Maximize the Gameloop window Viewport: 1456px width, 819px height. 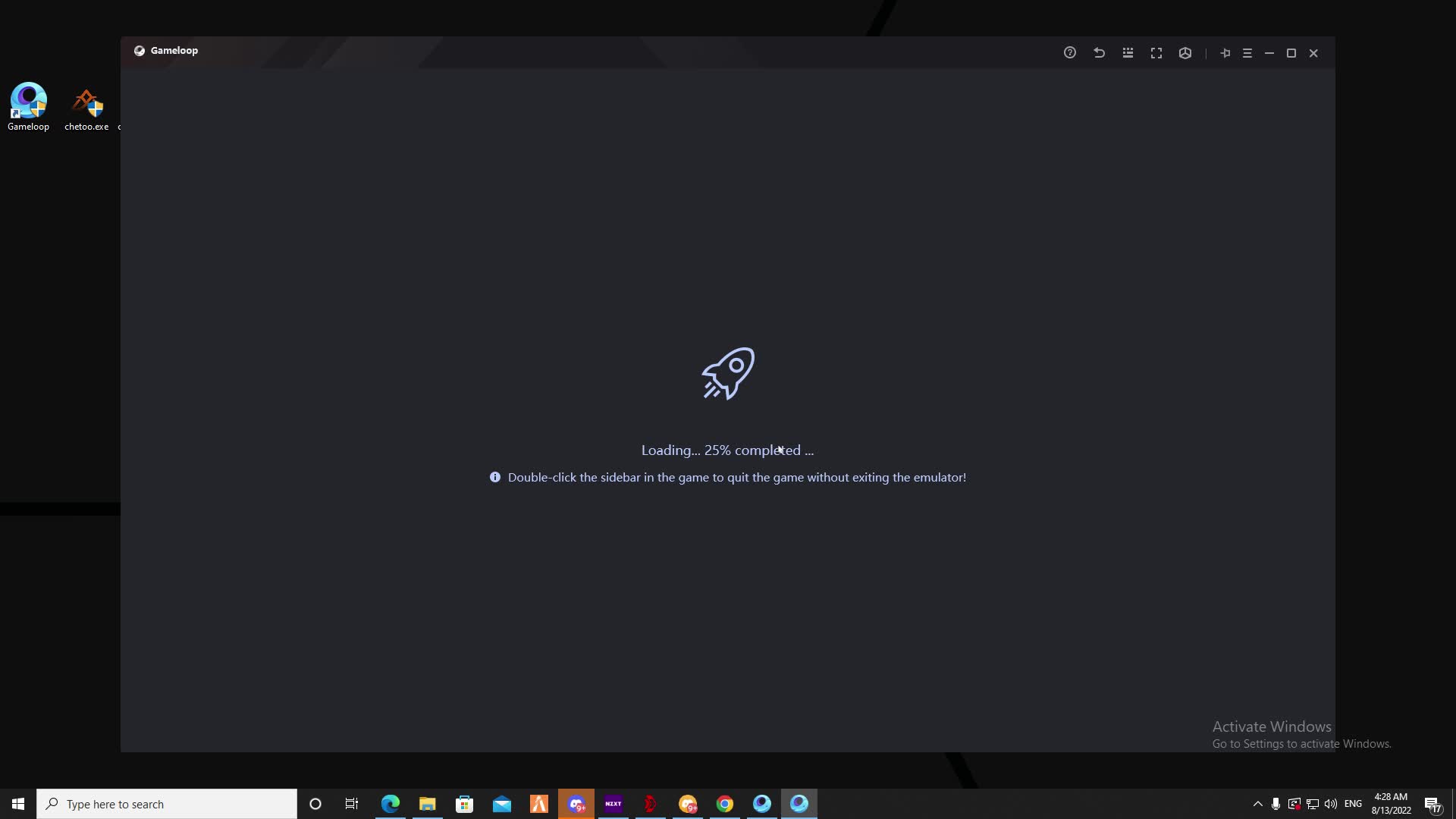tap(1291, 53)
